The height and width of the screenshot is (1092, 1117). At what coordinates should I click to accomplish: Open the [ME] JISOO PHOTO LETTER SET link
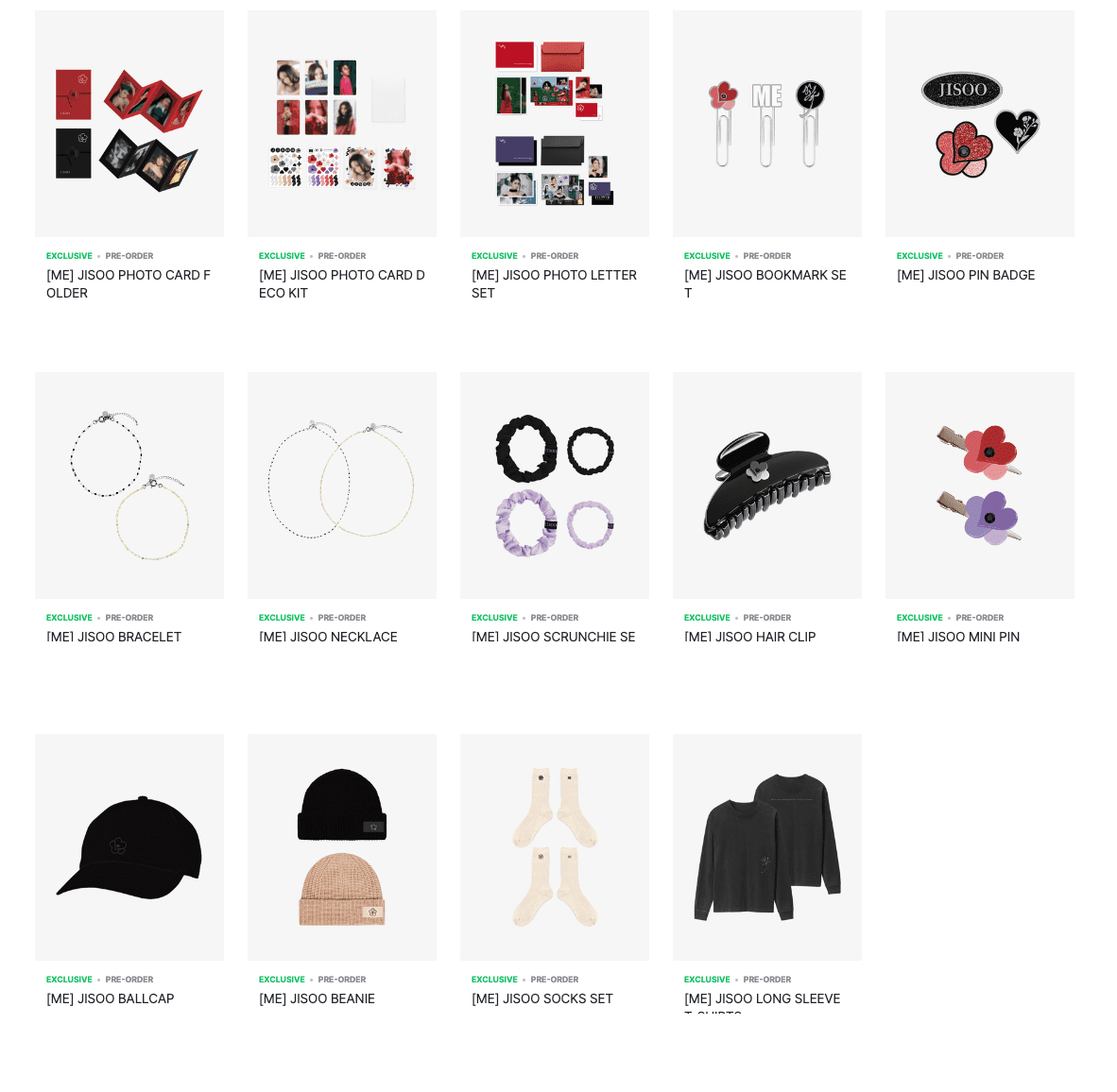(x=554, y=284)
